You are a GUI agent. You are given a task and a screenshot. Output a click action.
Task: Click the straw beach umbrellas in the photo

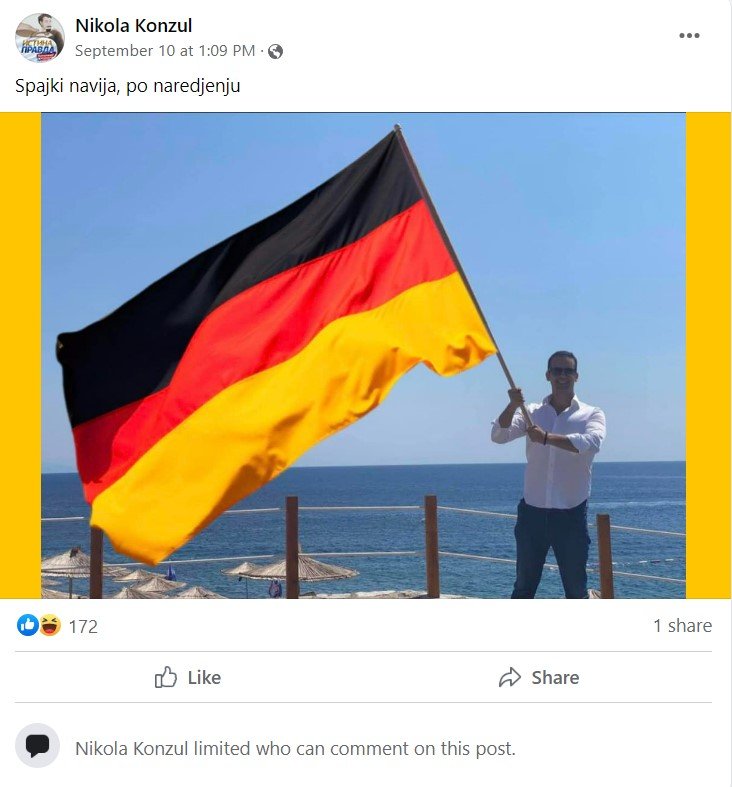pos(201,577)
